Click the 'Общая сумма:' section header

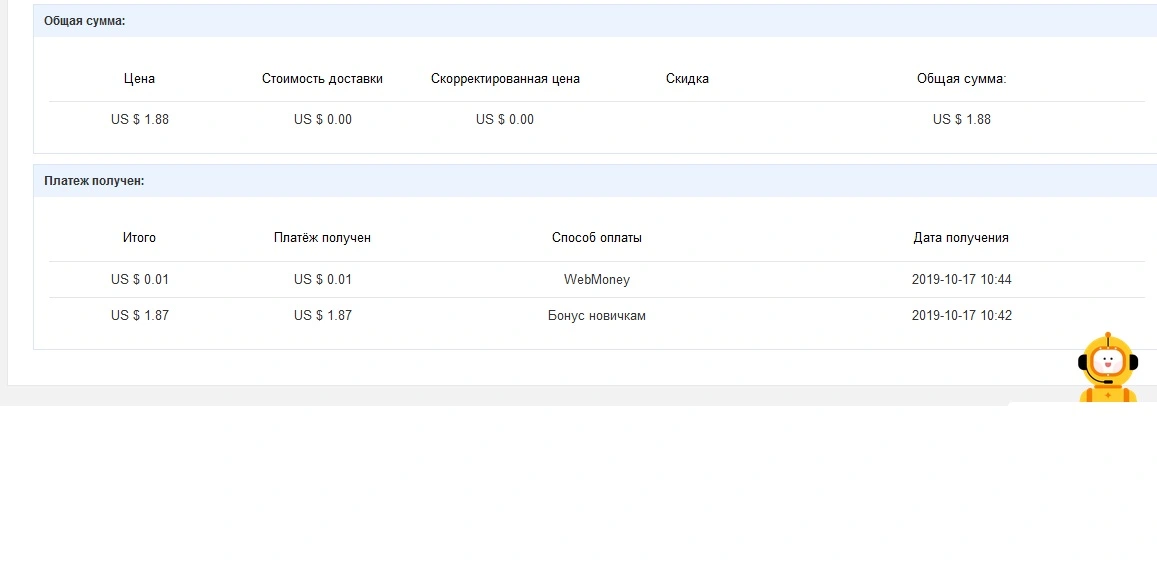(85, 21)
